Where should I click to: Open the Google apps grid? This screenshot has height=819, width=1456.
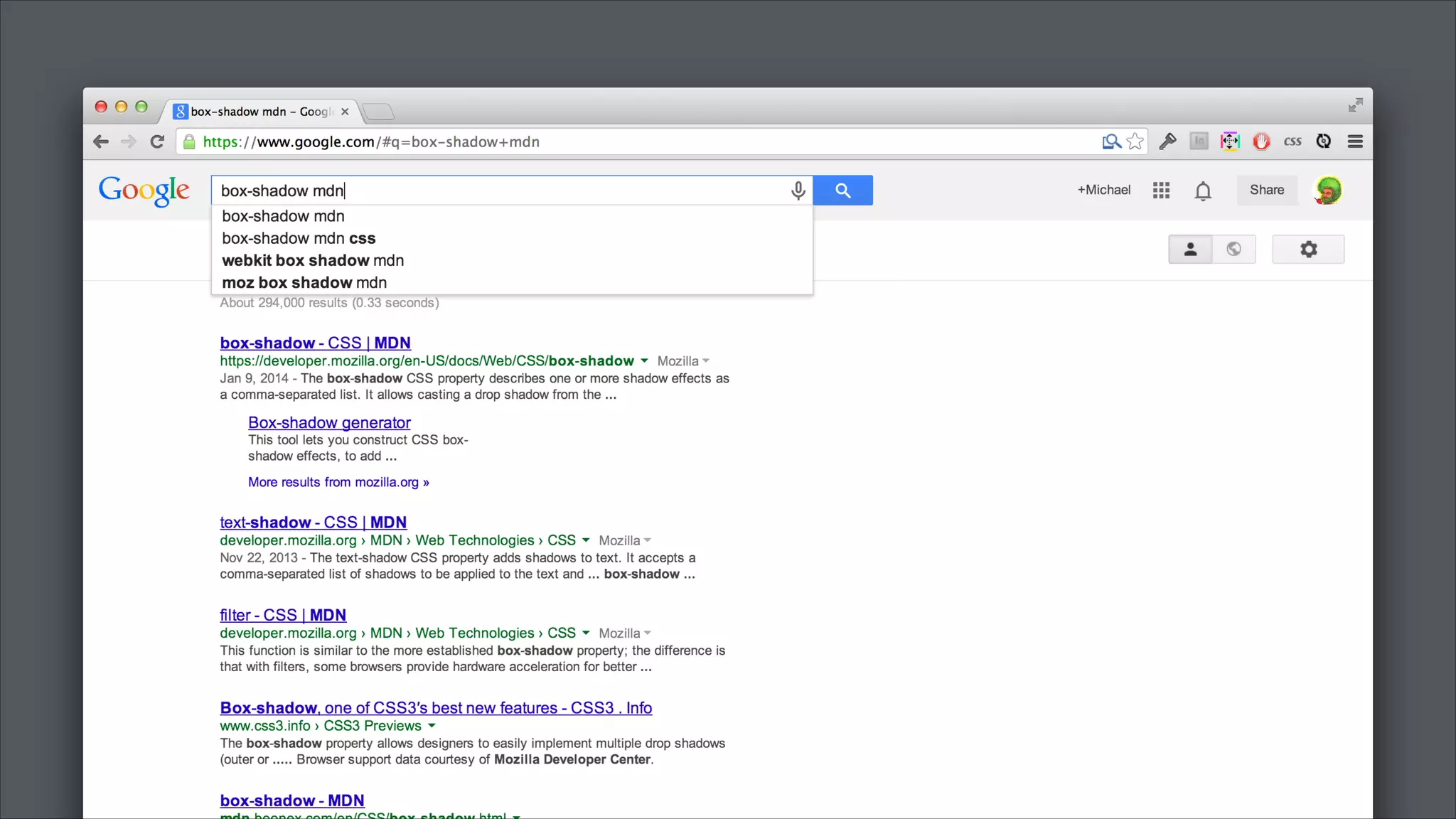(1161, 191)
